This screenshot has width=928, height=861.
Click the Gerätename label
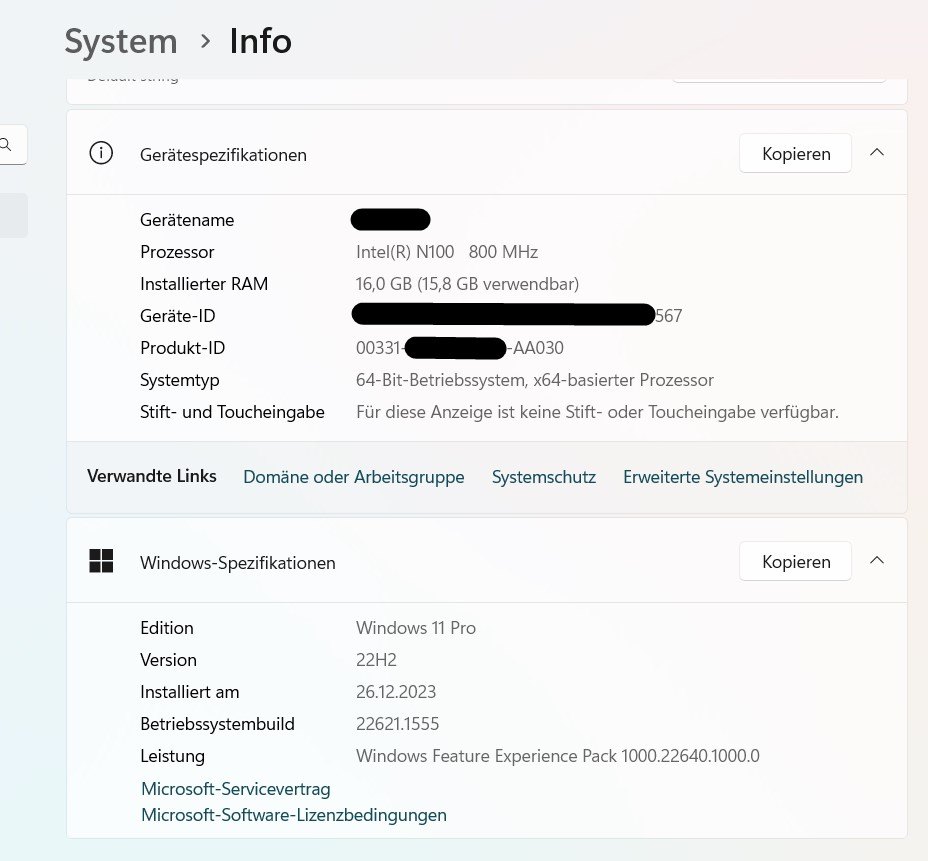point(187,220)
